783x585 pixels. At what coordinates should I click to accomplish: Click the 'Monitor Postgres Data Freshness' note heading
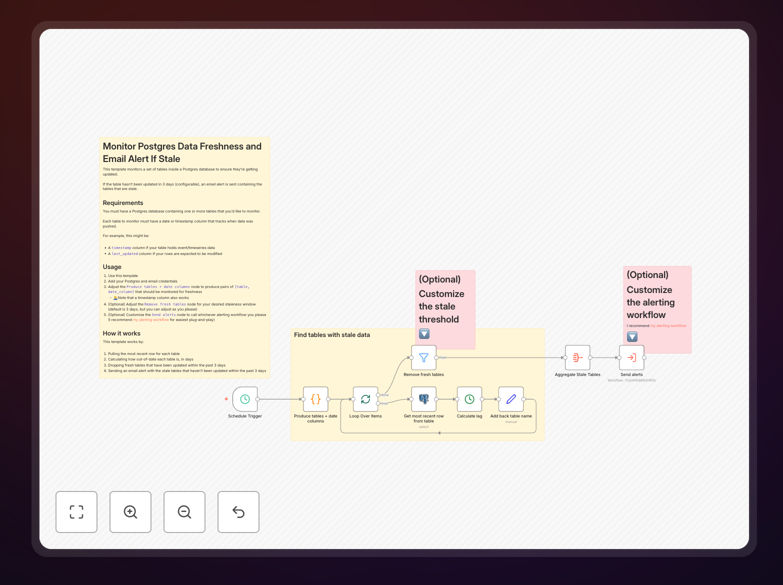tap(182, 152)
